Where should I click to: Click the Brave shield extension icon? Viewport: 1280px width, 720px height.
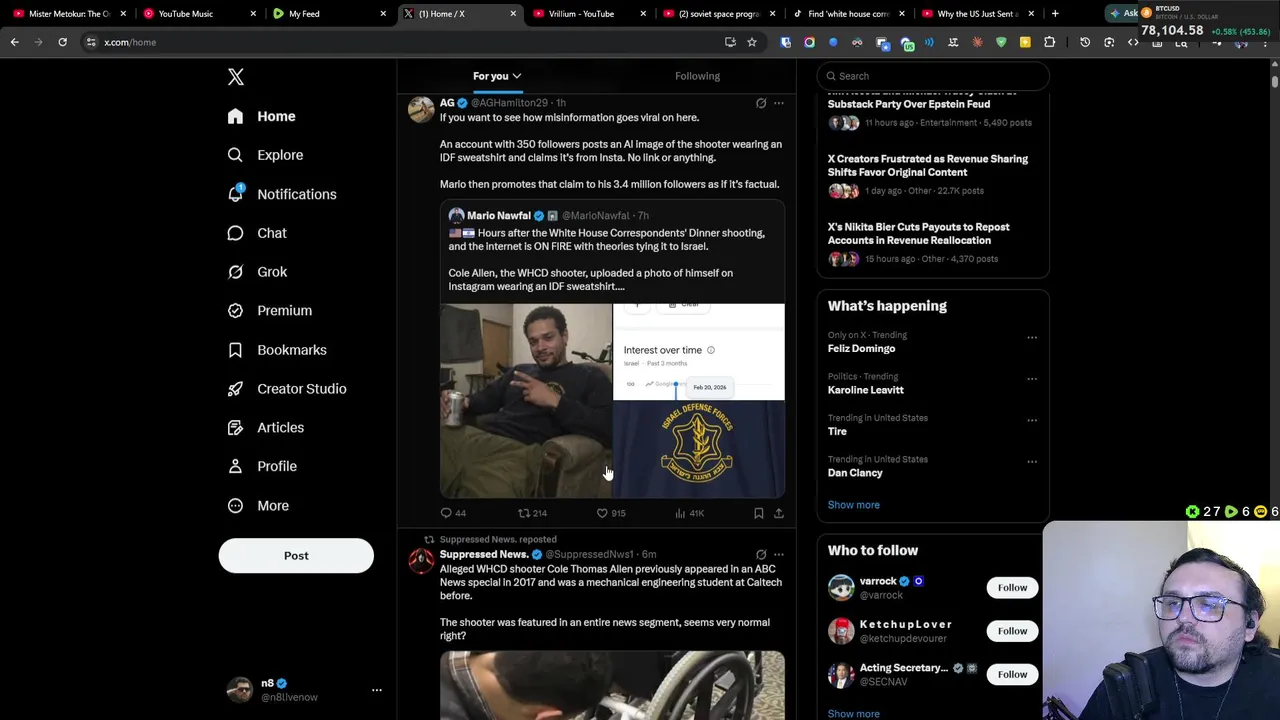pos(1001,42)
